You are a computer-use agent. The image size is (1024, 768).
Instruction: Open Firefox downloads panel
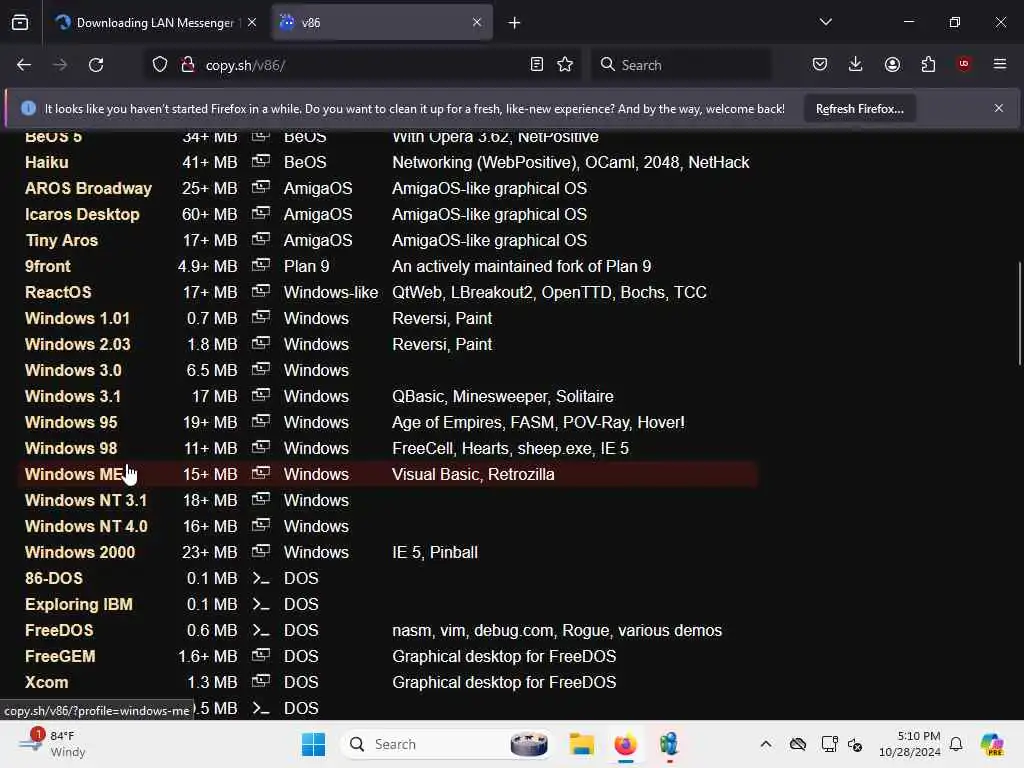856,64
